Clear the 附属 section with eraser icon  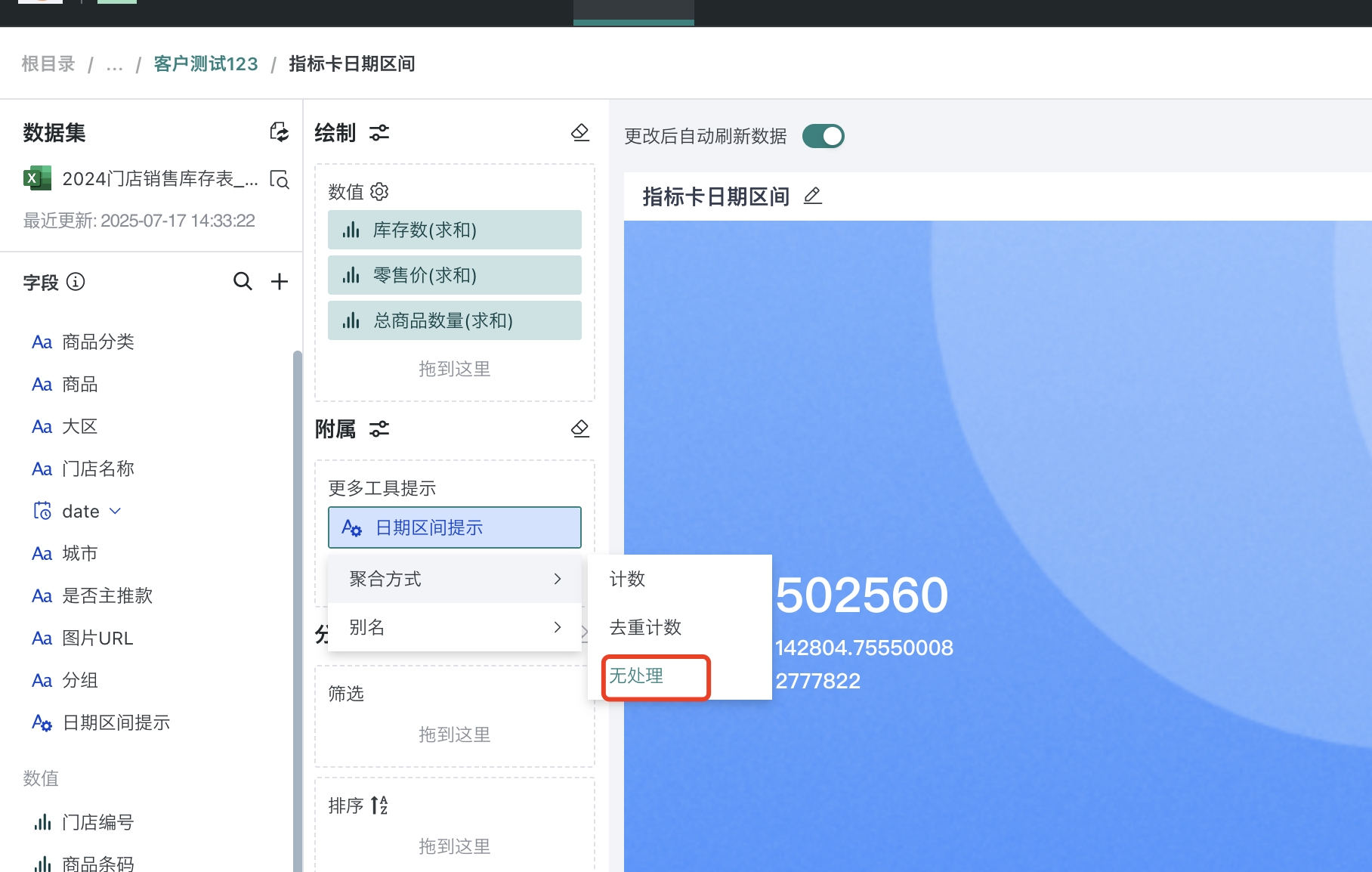click(580, 429)
